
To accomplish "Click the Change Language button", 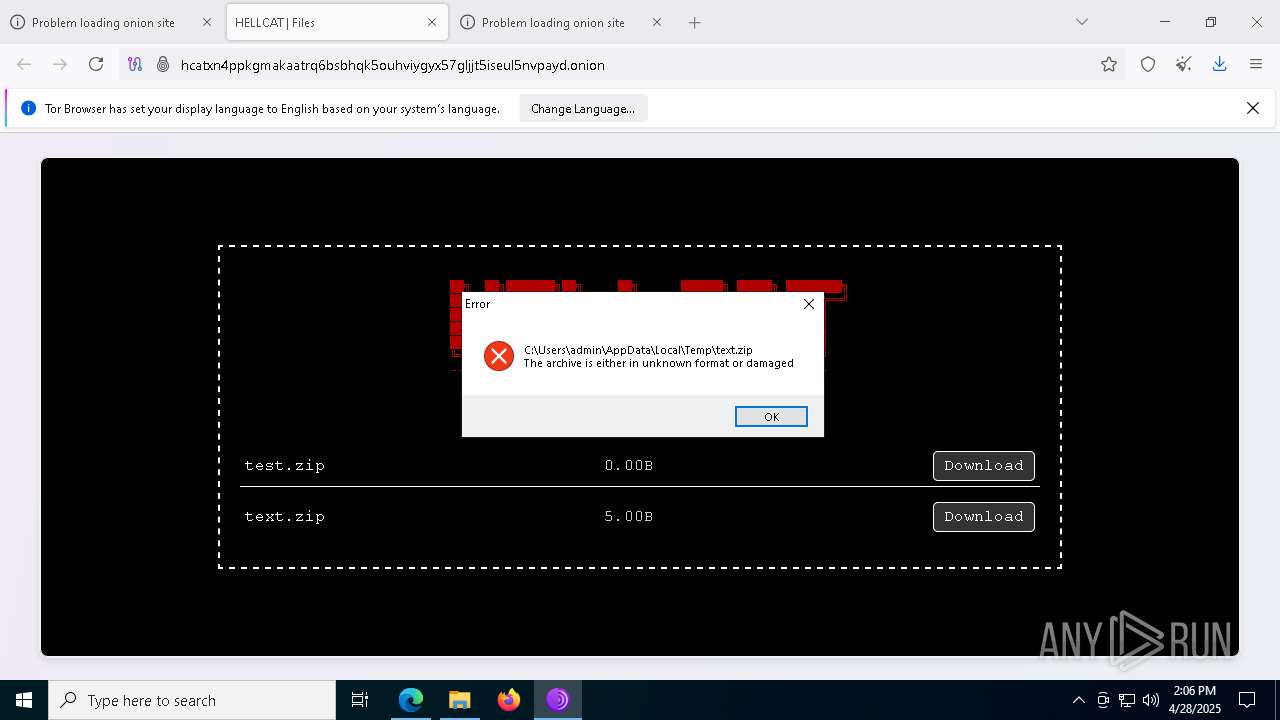I will coord(583,109).
